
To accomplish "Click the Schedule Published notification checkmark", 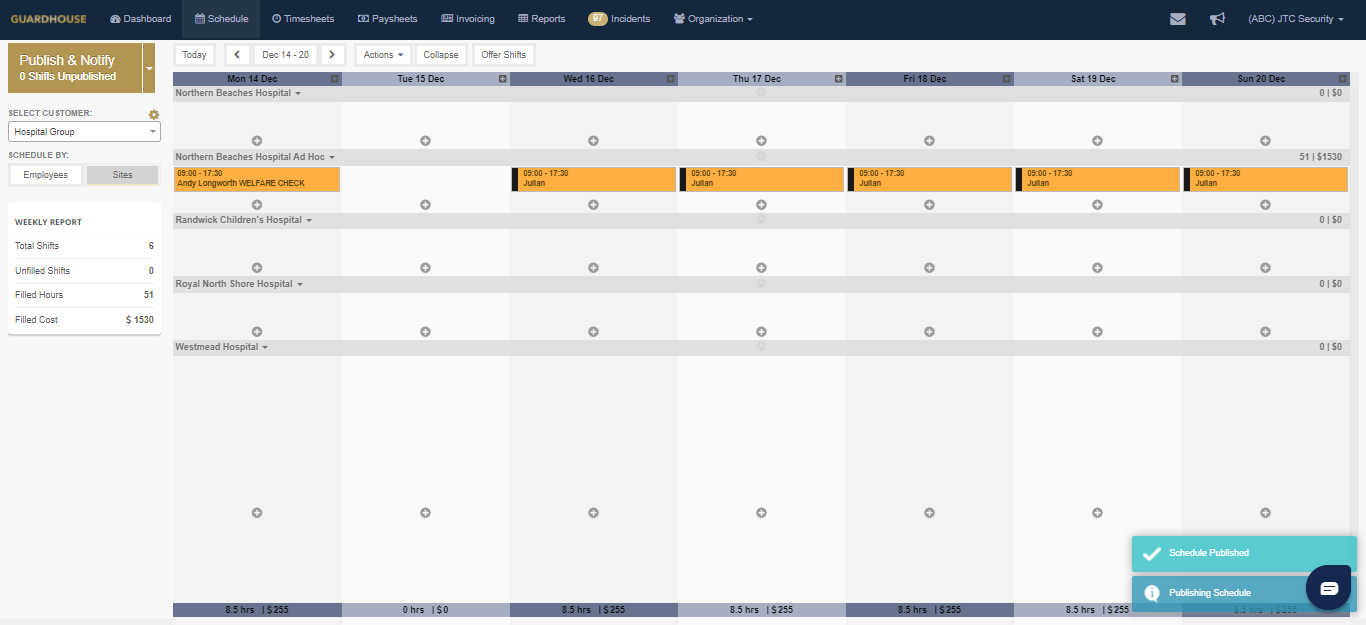I will [x=1152, y=553].
